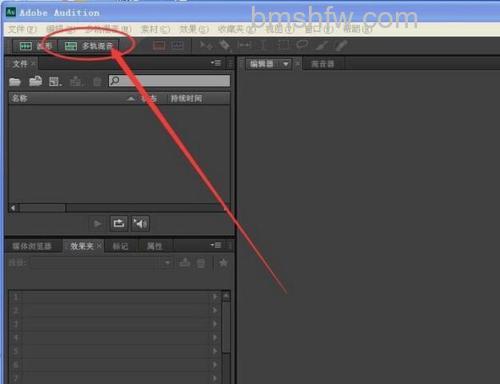Select the 文件 panel tab
The image size is (500, 384).
[20, 64]
